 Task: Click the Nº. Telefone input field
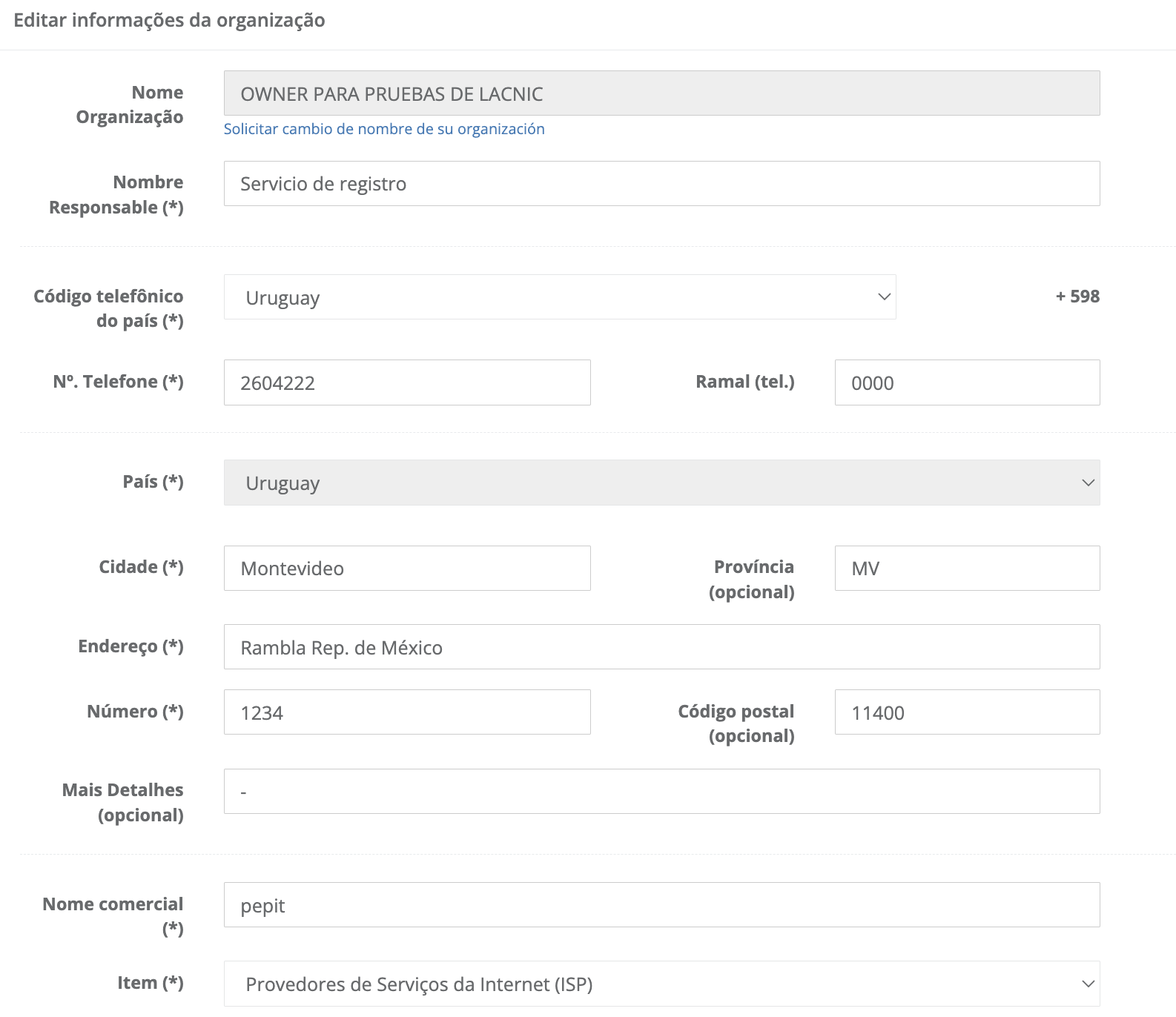(x=406, y=382)
